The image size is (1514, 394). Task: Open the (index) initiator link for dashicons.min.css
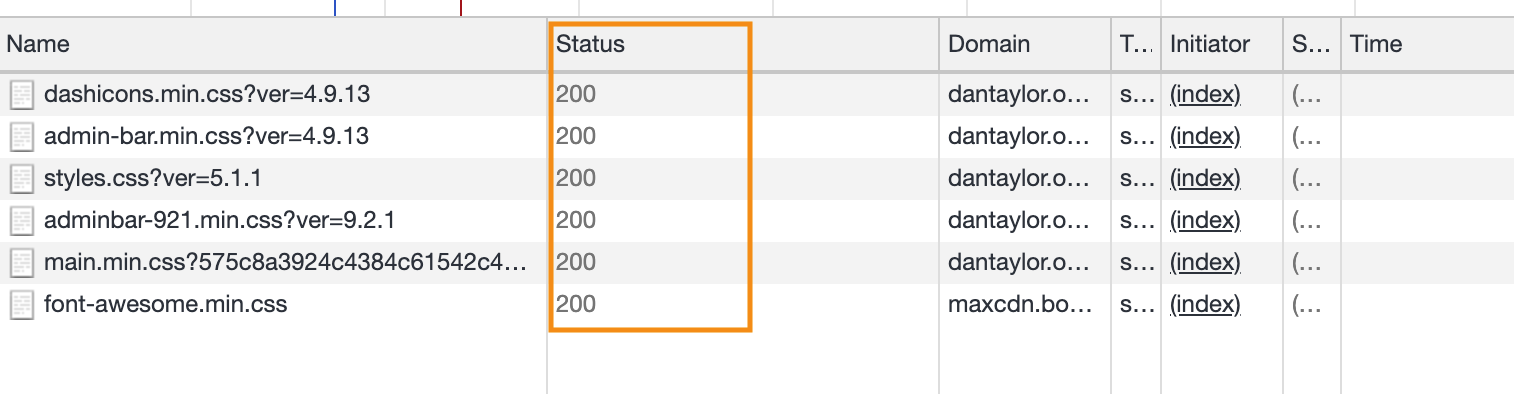(1205, 95)
